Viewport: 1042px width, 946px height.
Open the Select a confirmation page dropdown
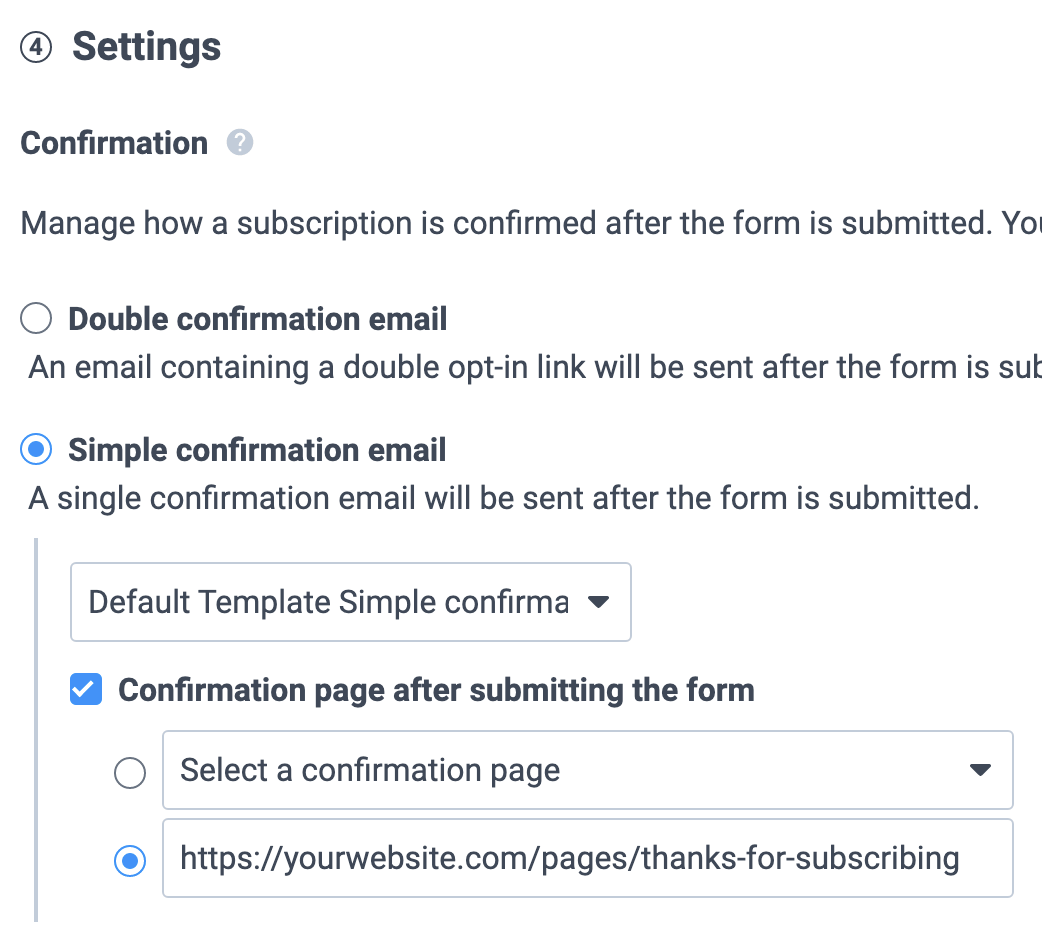pos(588,770)
